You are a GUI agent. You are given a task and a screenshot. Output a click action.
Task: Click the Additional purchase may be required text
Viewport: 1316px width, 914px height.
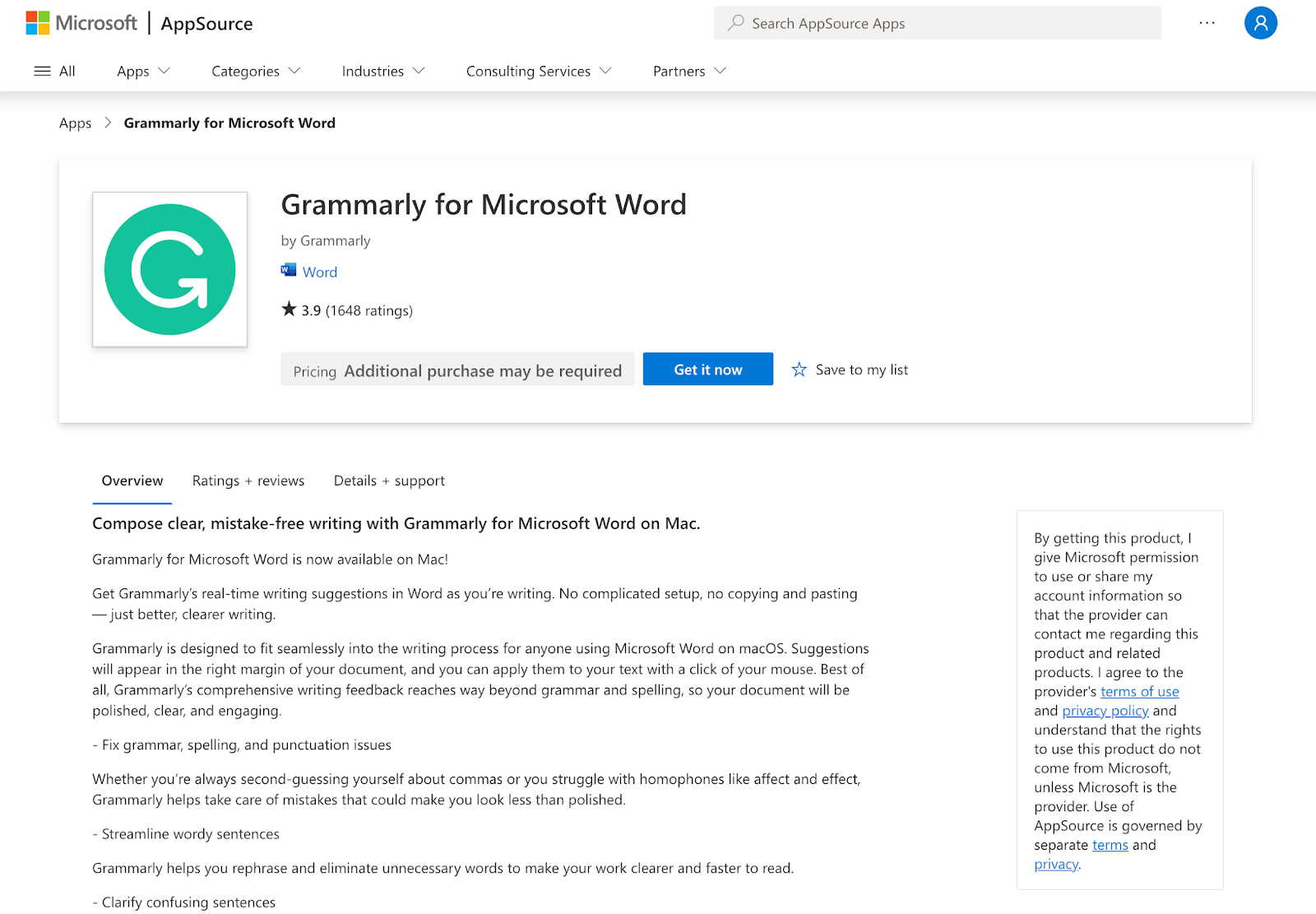click(483, 371)
